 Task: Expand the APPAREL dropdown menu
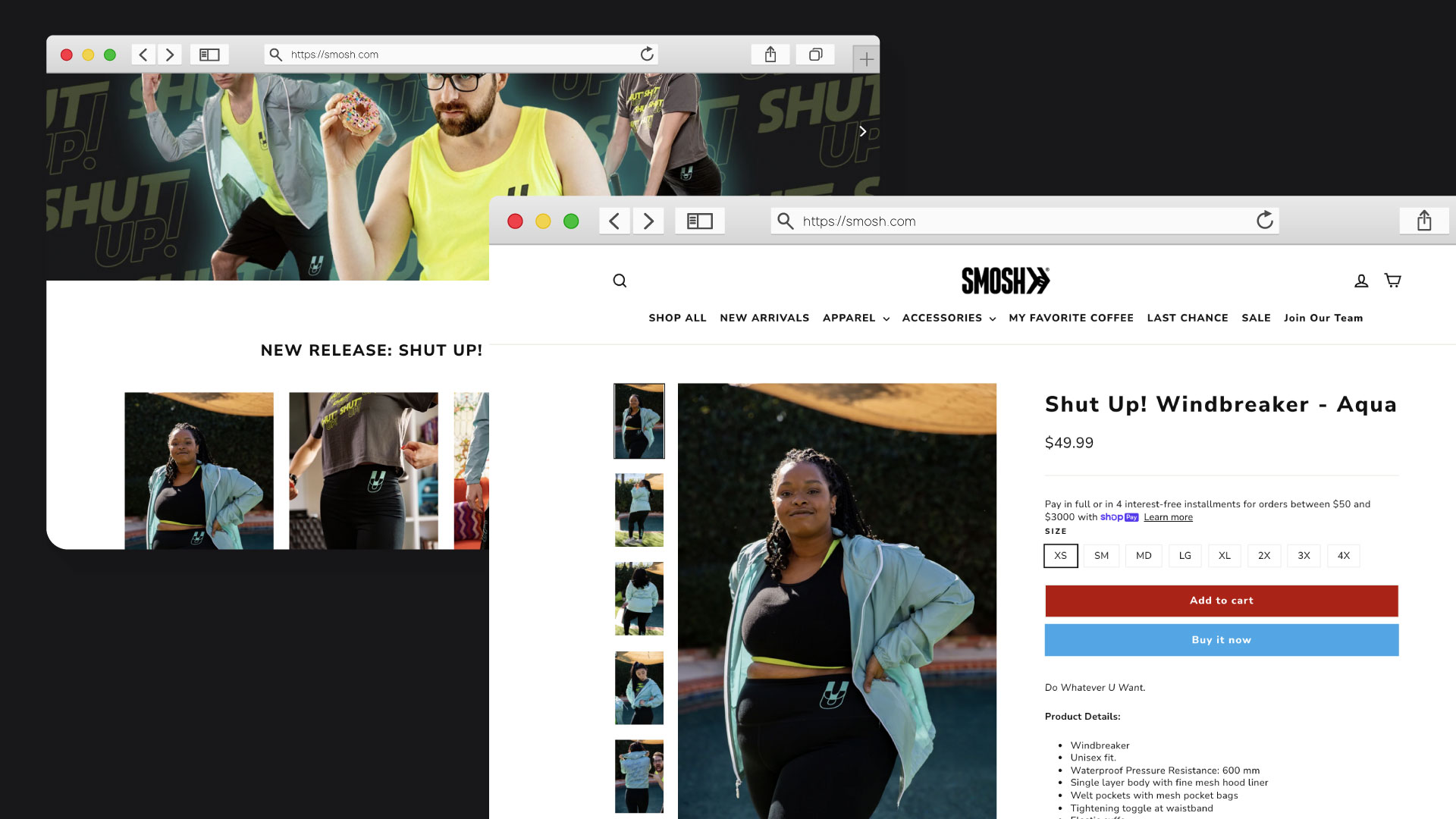[855, 318]
